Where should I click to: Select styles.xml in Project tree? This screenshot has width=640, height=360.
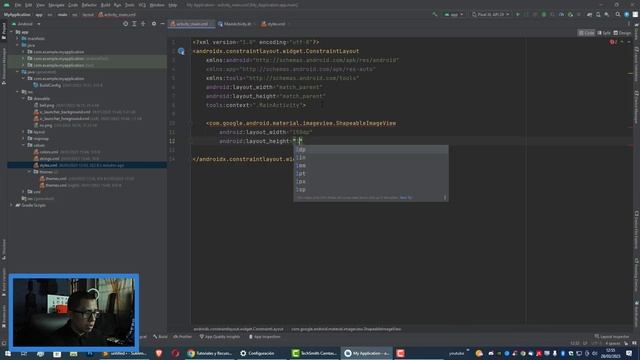(87, 165)
